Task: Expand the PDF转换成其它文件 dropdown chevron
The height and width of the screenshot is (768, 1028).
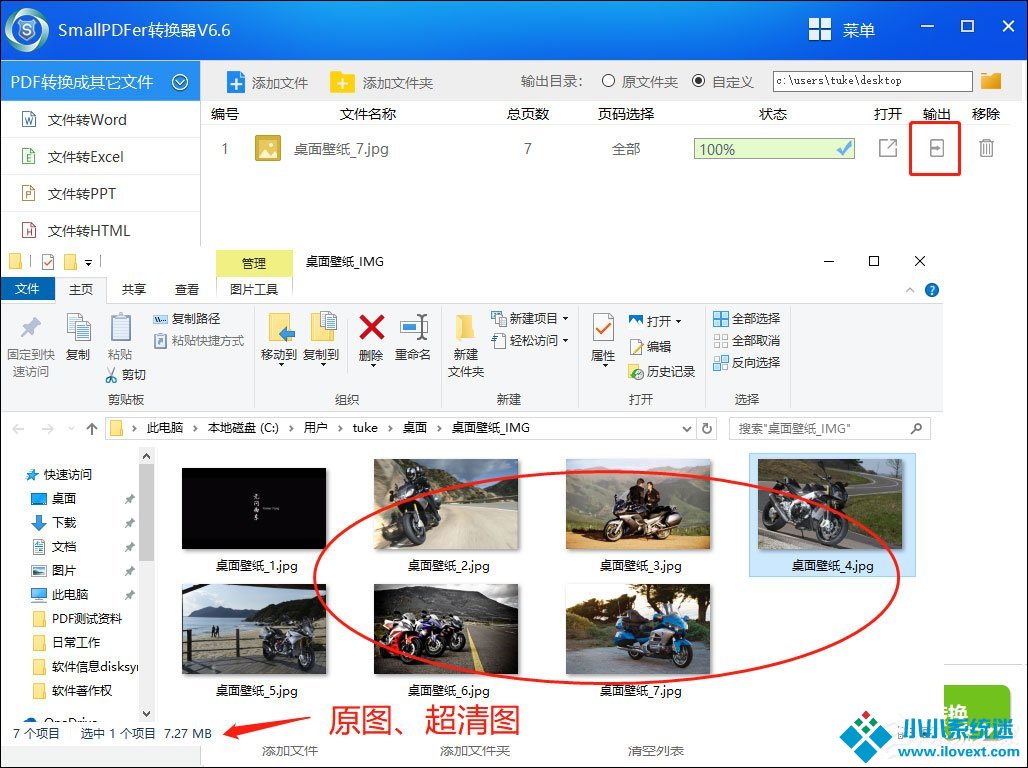Action: pos(180,82)
